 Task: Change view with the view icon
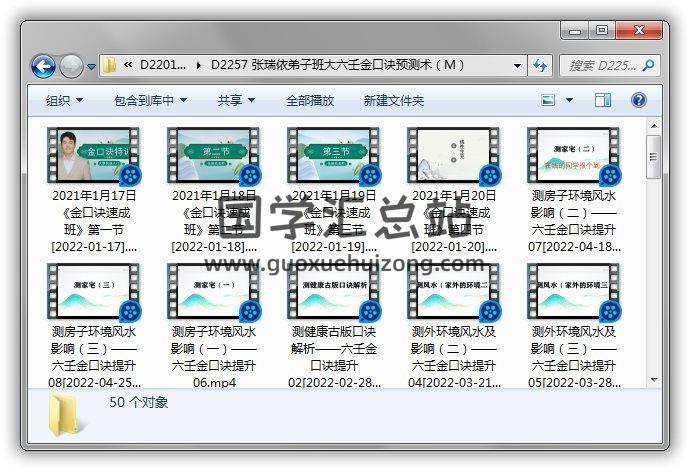coord(548,100)
